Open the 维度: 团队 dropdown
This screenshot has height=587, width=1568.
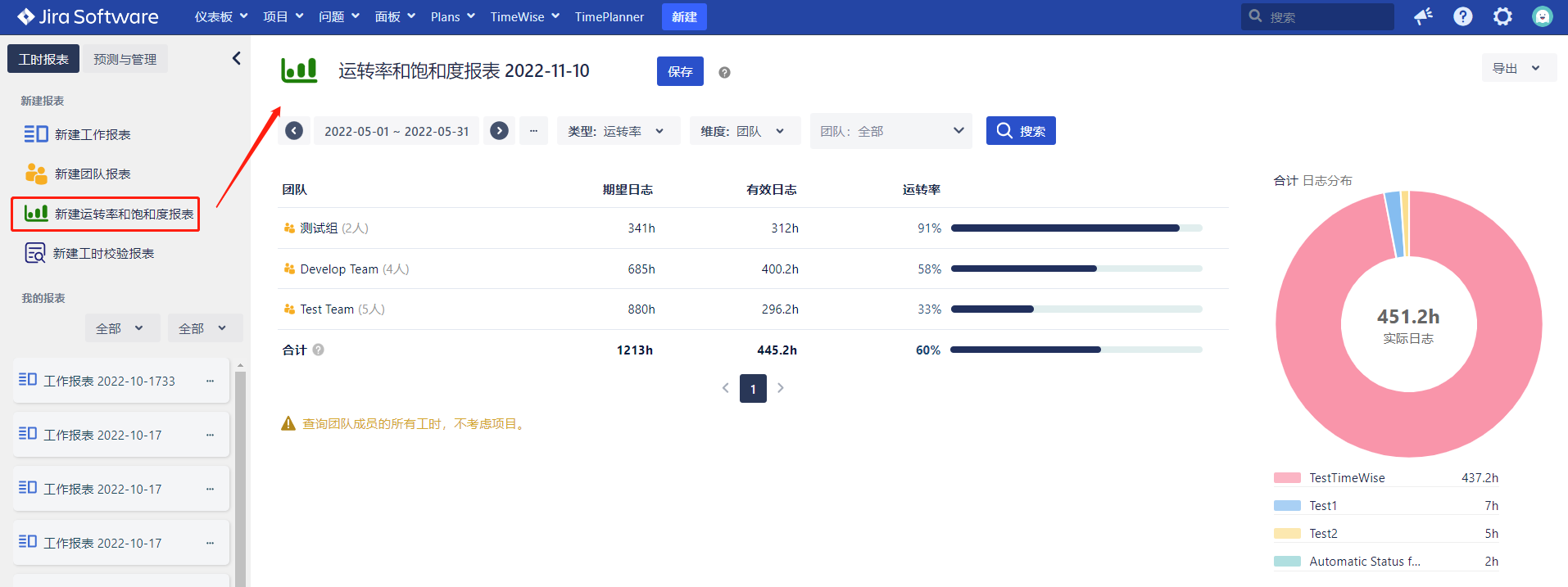click(744, 131)
